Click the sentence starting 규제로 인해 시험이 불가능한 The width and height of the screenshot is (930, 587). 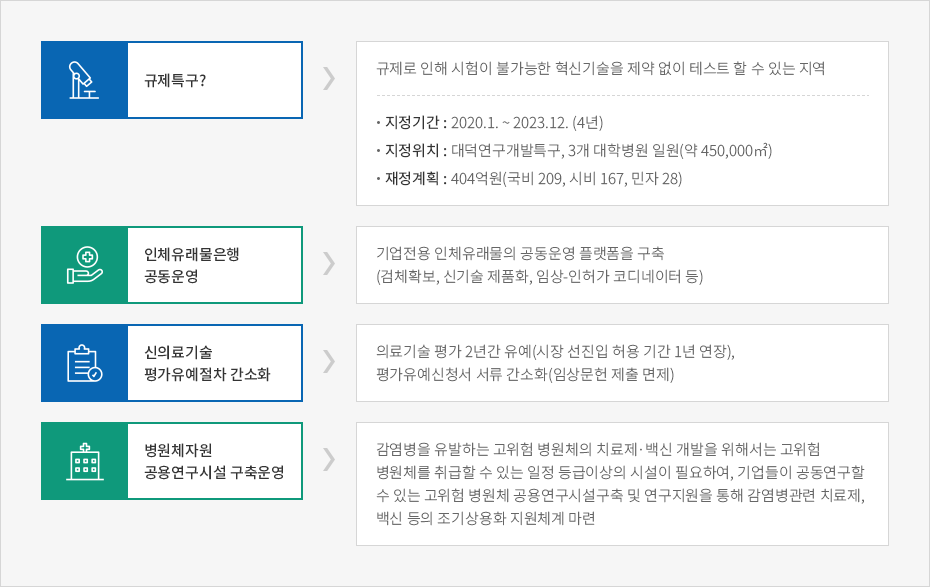click(x=600, y=68)
